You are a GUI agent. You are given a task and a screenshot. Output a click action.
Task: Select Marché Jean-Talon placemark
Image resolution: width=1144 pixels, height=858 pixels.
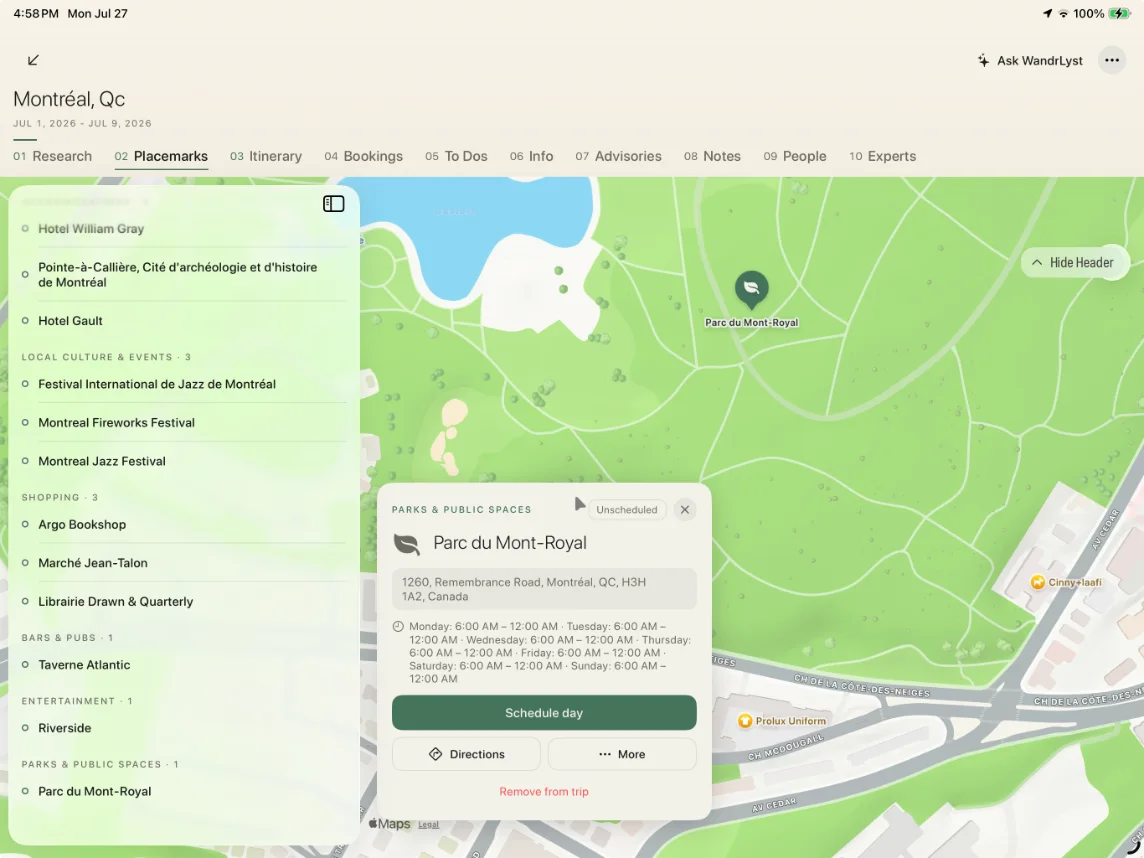[x=184, y=563]
